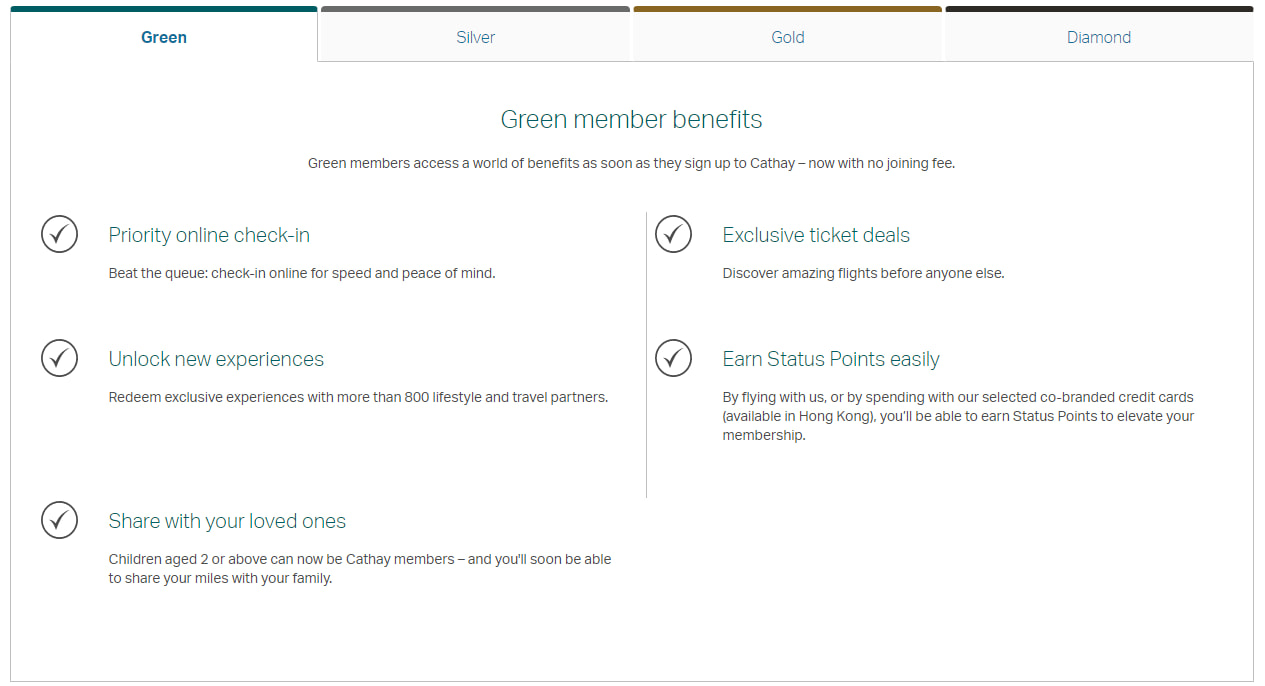1265x686 pixels.
Task: Click the checkmark icon beside Earn Status Points easily
Action: [673, 358]
